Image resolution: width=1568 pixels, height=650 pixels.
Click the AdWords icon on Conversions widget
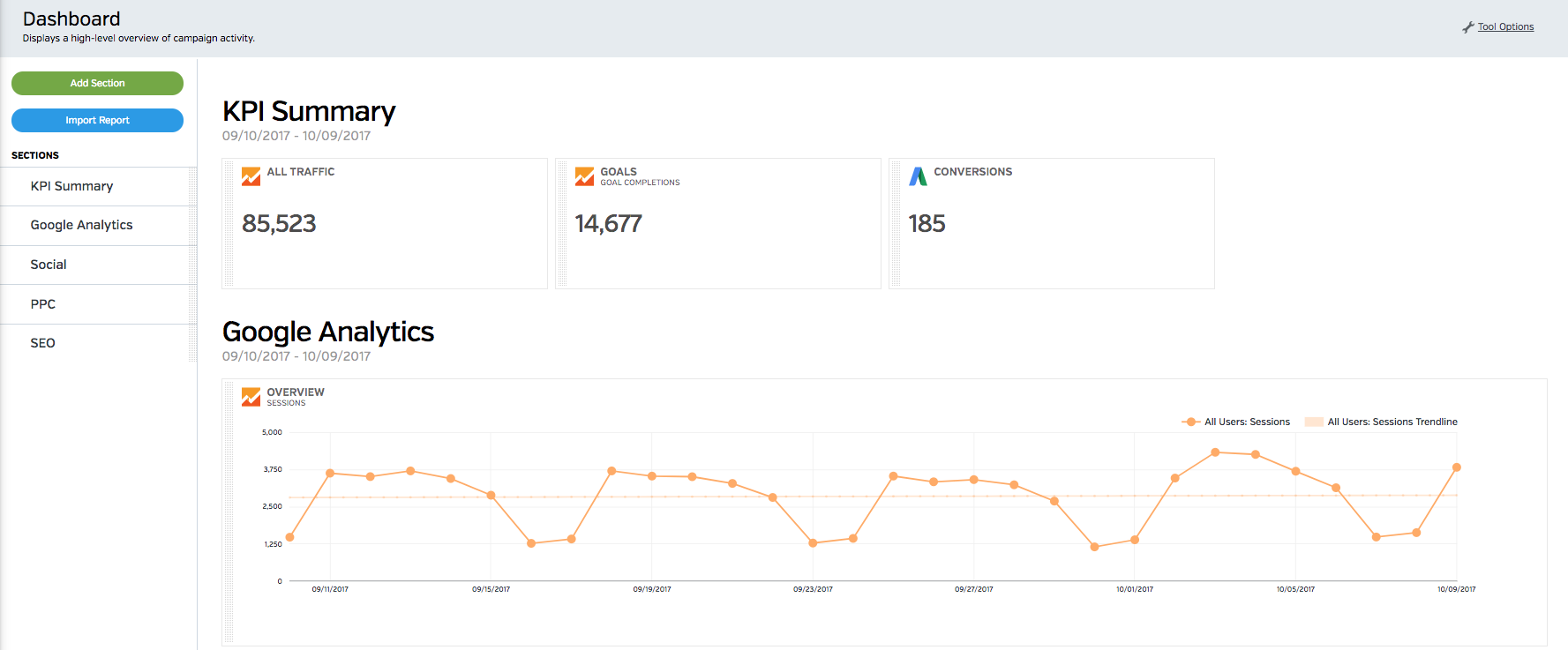[x=918, y=176]
